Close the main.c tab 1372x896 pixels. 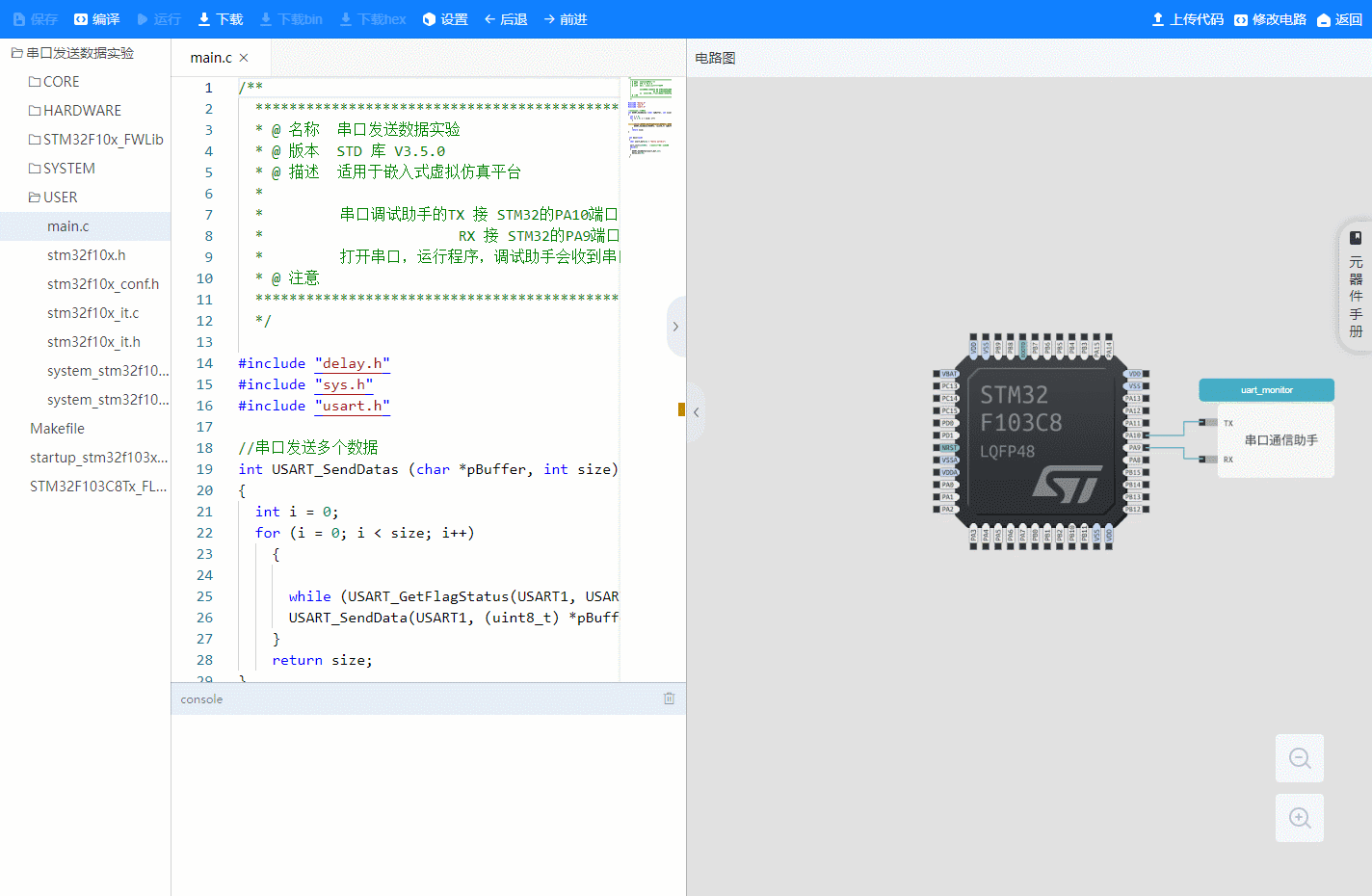tap(244, 58)
